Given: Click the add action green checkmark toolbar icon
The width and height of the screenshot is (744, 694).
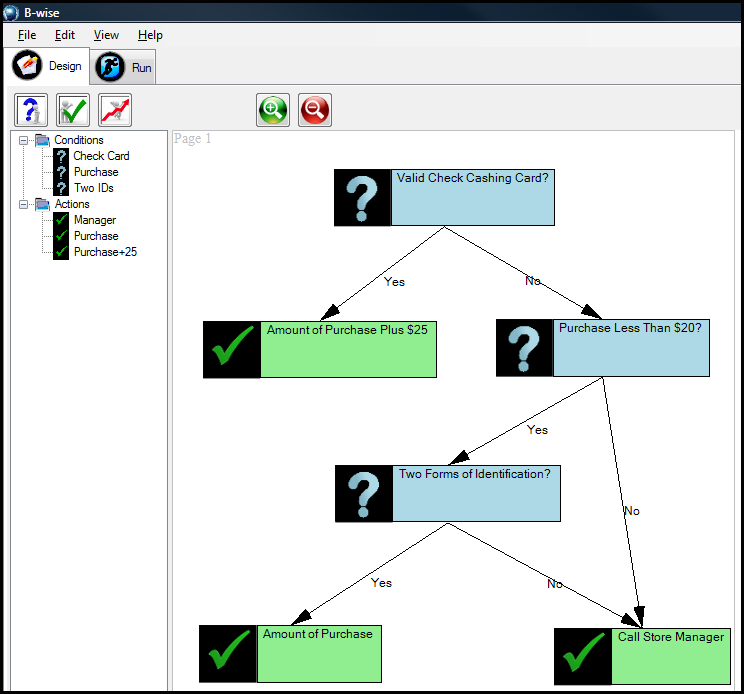Looking at the screenshot, I should tap(73, 109).
